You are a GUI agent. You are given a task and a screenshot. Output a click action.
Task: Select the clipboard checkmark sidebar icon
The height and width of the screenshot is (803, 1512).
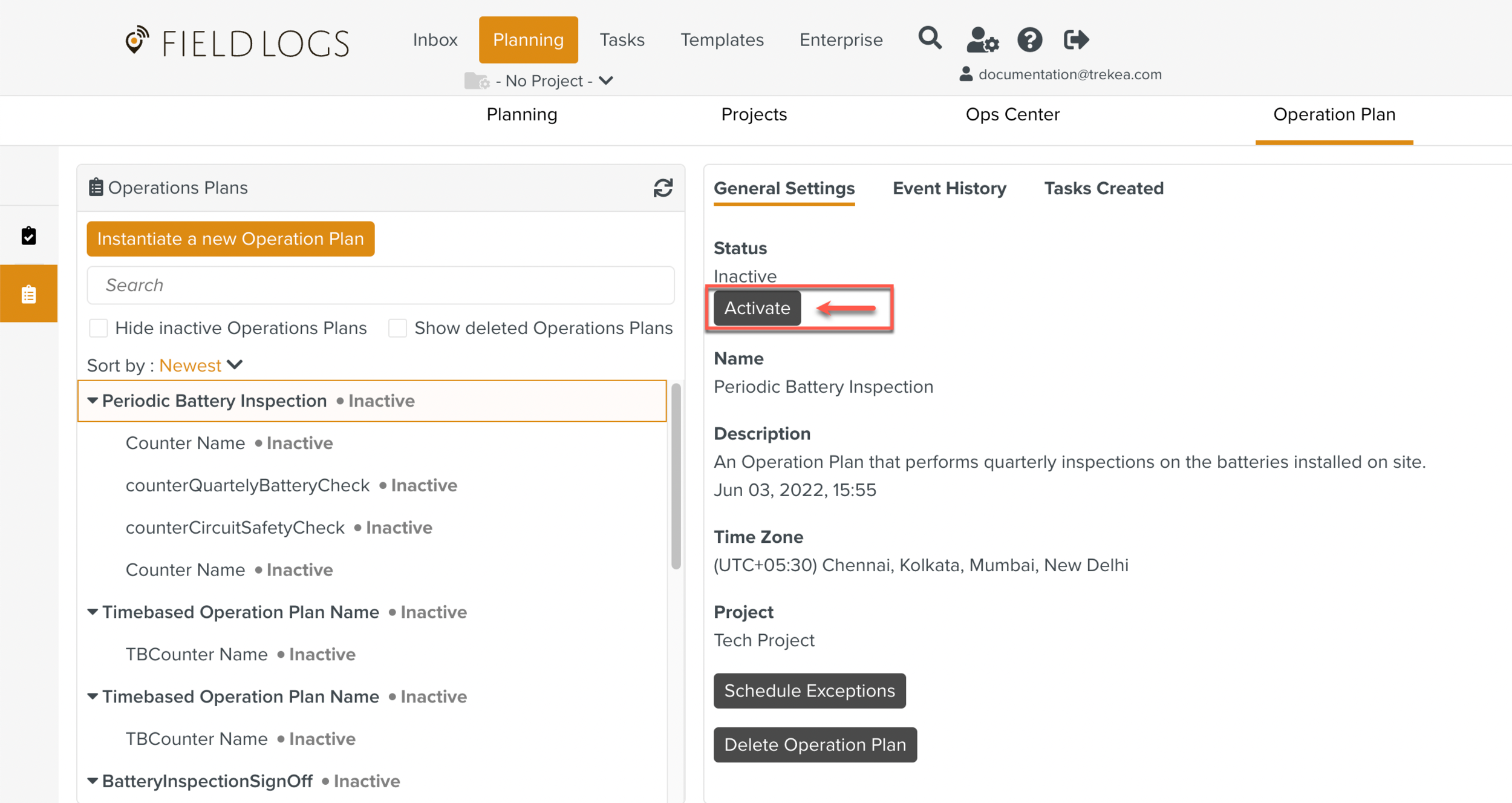click(x=28, y=236)
